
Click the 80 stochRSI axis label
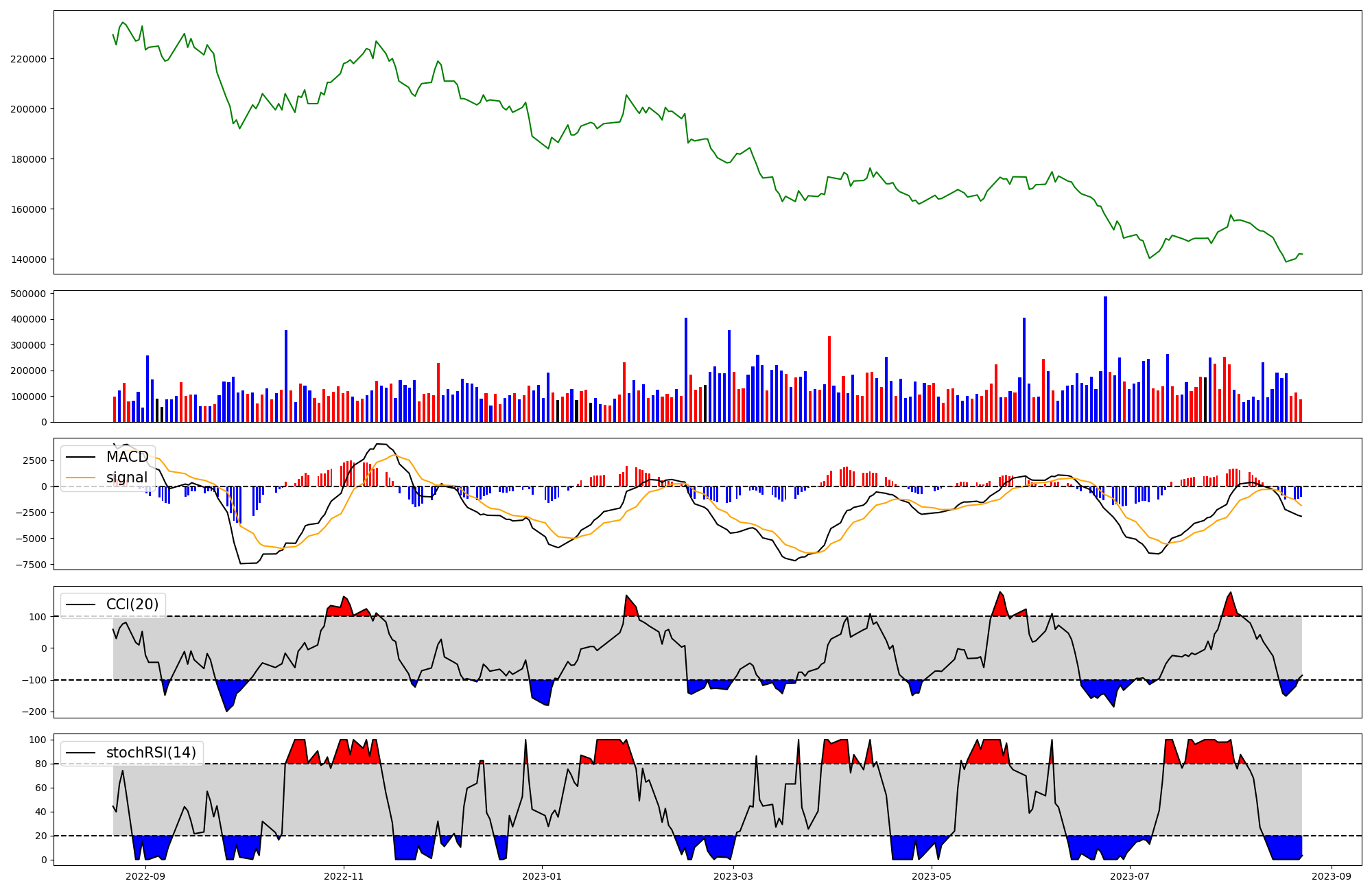pos(40,764)
